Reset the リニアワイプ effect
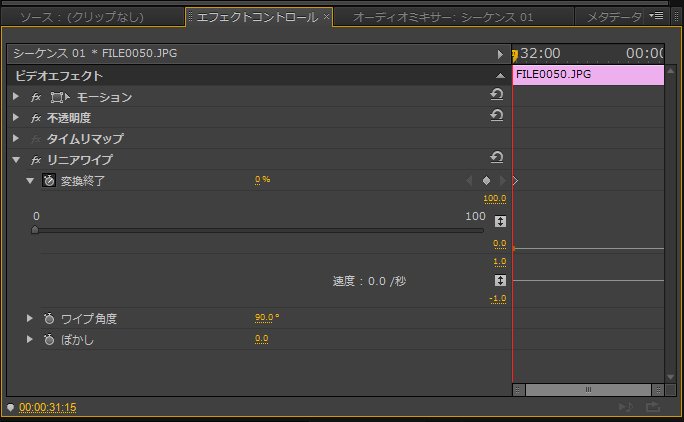The height and width of the screenshot is (422, 684). [496, 158]
